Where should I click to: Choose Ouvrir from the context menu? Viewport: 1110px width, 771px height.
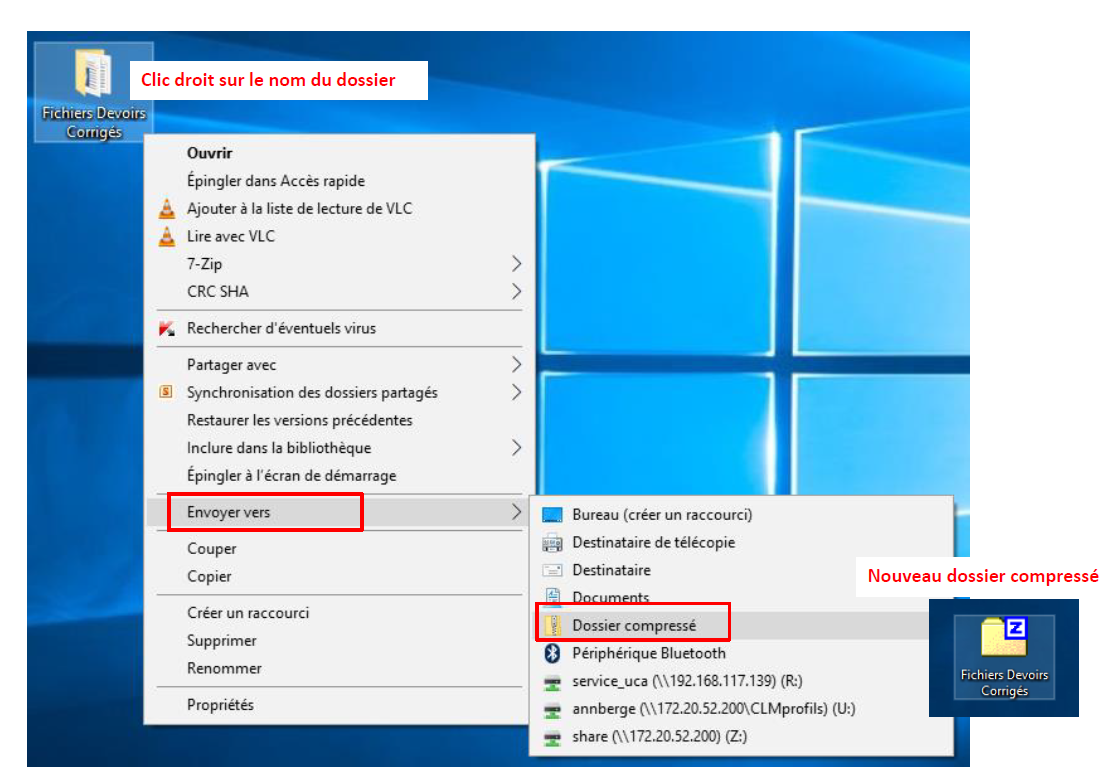tap(209, 153)
